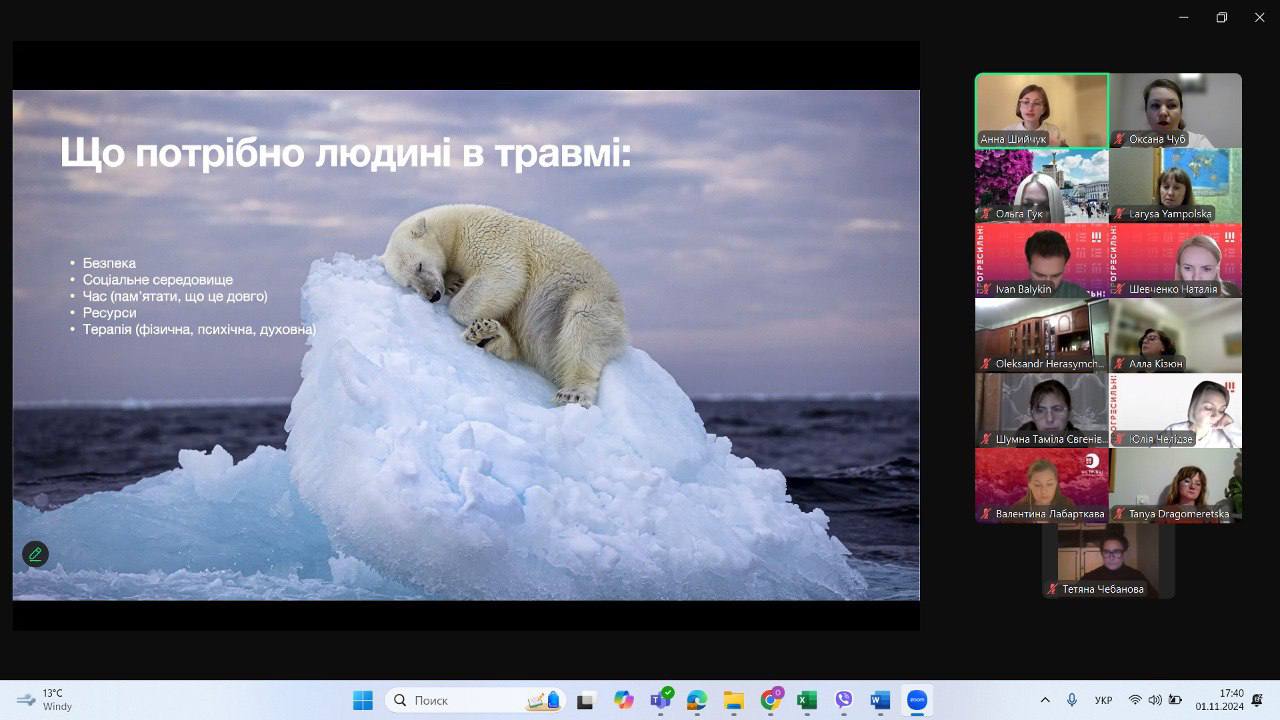
Task: Select Юлія Челідзе's video tile
Action: tap(1175, 410)
